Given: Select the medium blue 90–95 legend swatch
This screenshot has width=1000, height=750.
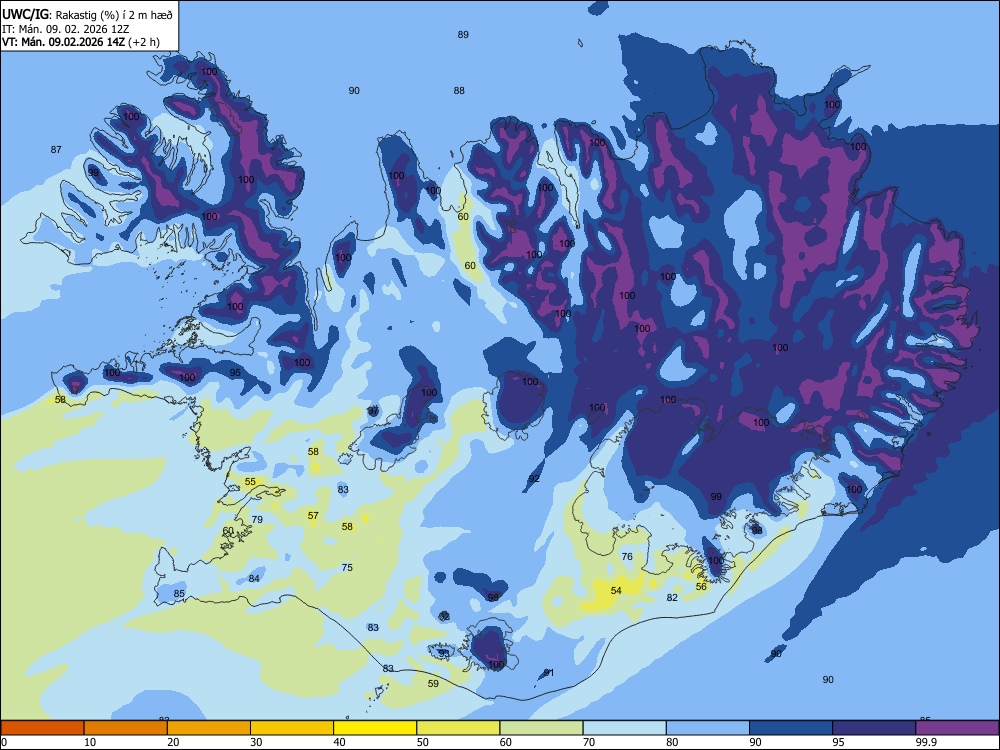Looking at the screenshot, I should point(791,728).
